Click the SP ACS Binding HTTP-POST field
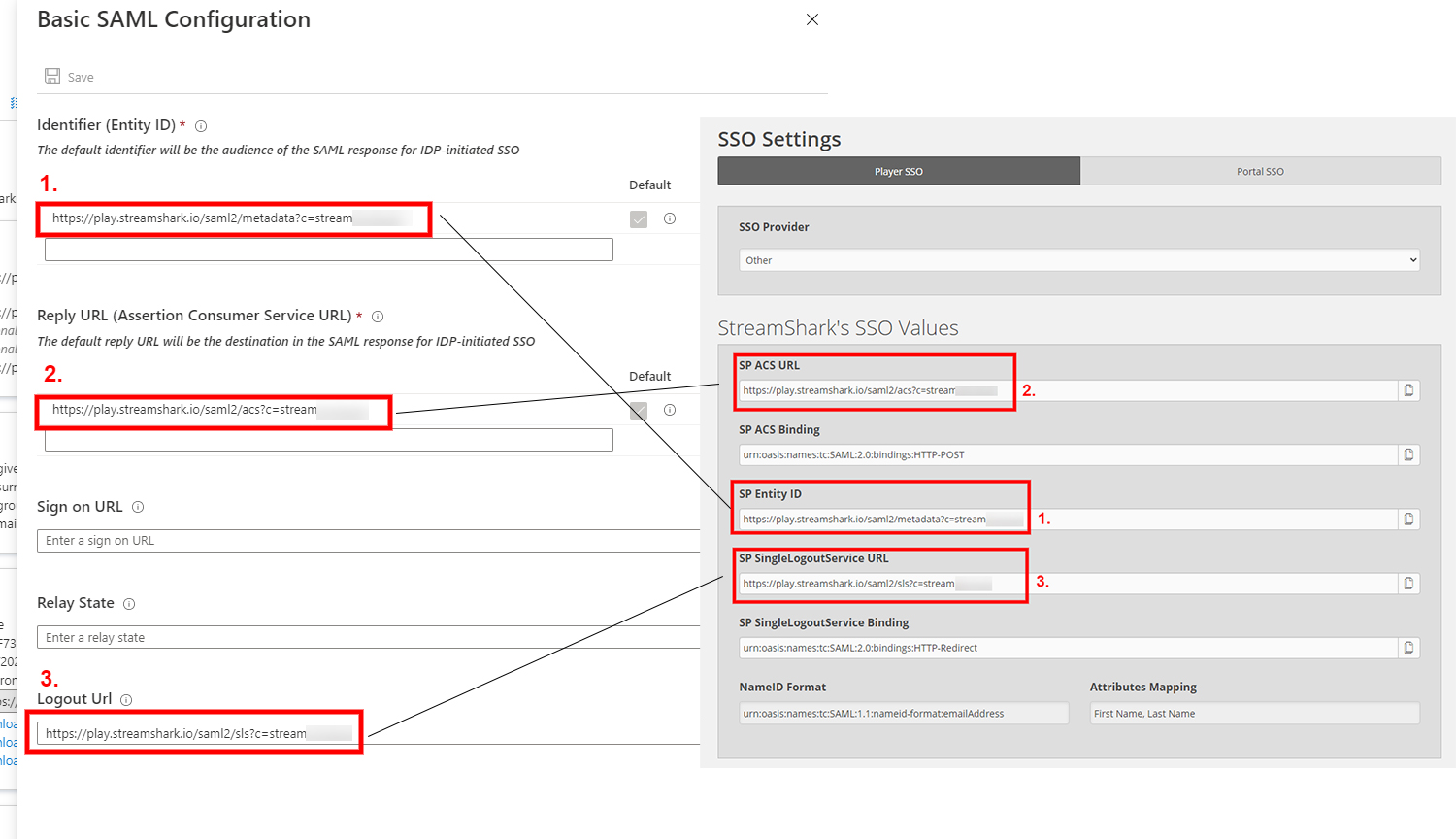This screenshot has width=1456, height=839. click(x=1068, y=454)
